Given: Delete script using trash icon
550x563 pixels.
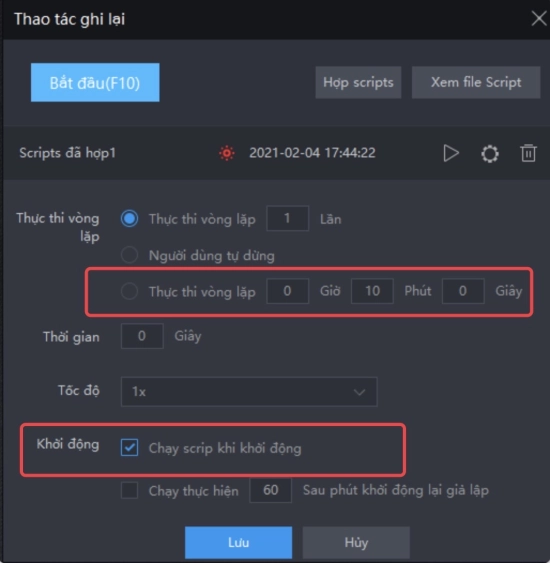Looking at the screenshot, I should pos(528,153).
